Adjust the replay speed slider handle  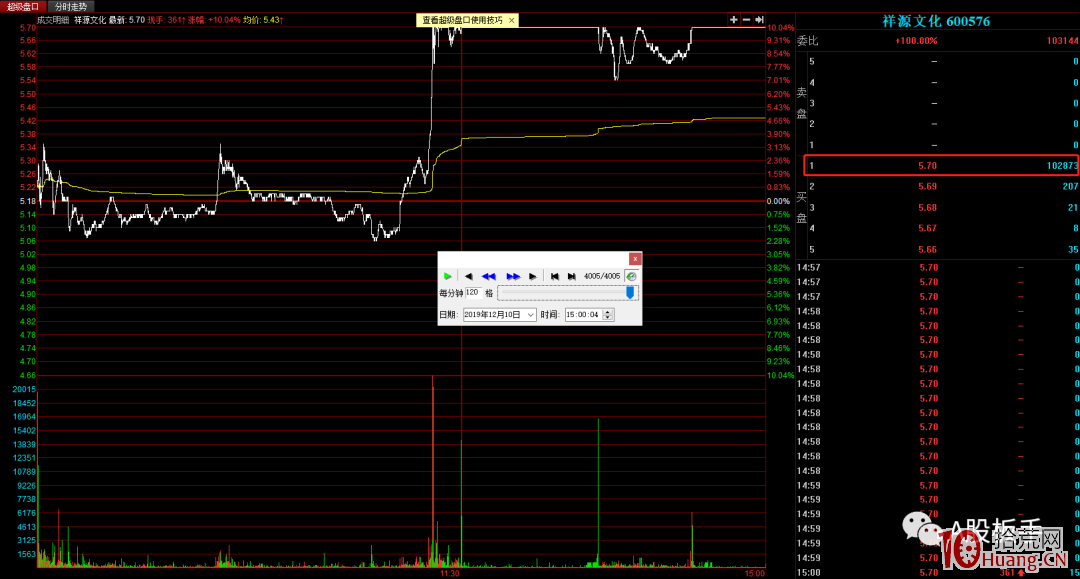[x=630, y=293]
